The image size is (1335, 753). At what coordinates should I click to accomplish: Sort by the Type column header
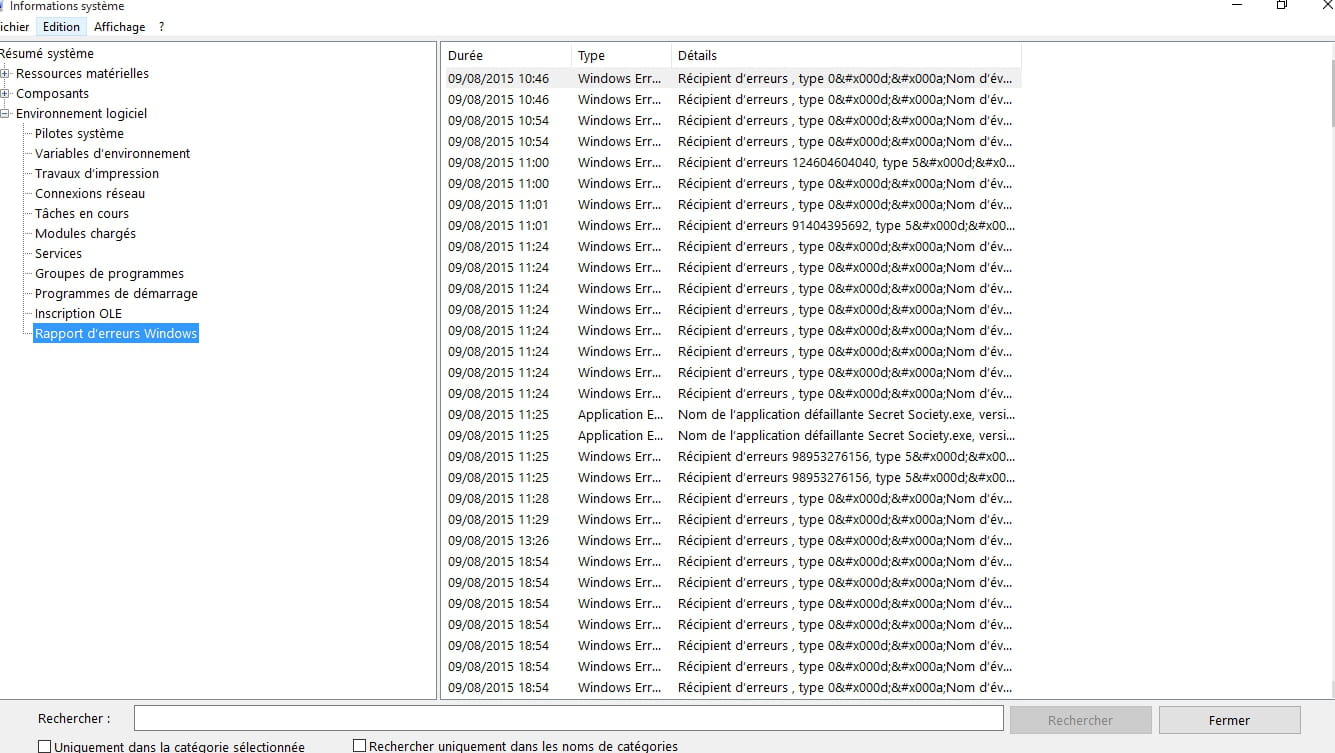[x=620, y=56]
